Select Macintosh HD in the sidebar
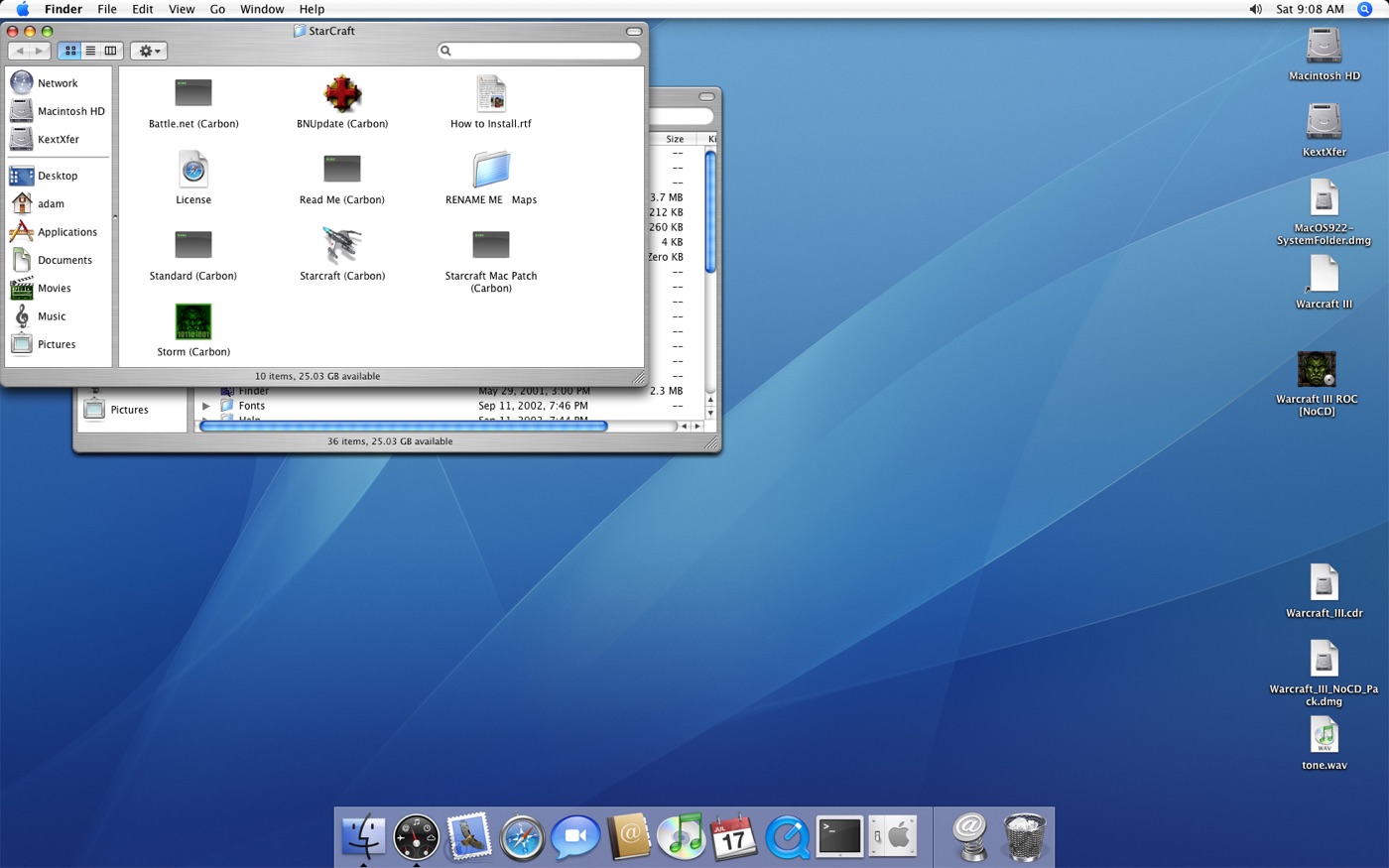The height and width of the screenshot is (868, 1389). pyautogui.click(x=58, y=111)
